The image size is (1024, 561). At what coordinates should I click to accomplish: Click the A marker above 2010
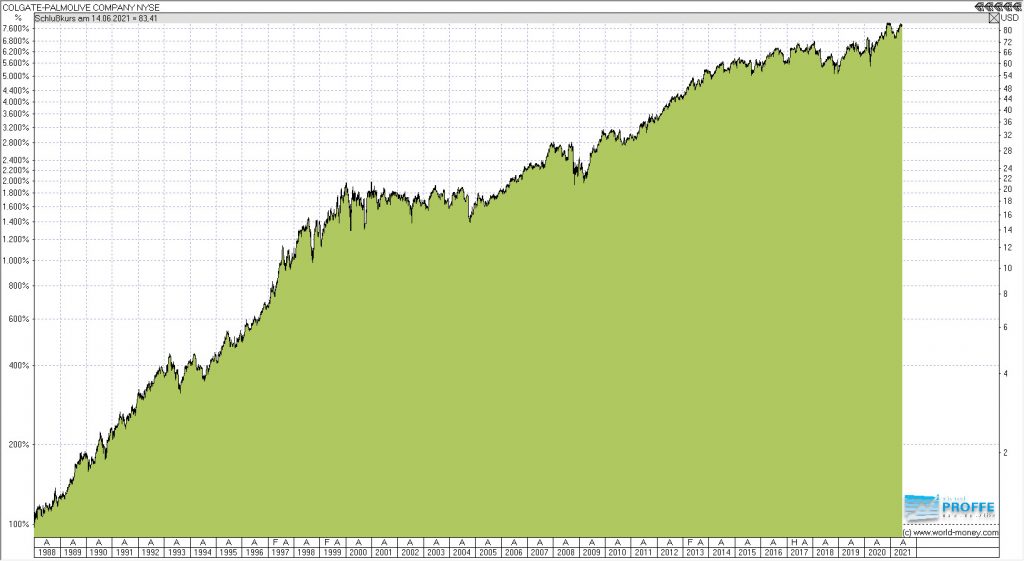[617, 542]
